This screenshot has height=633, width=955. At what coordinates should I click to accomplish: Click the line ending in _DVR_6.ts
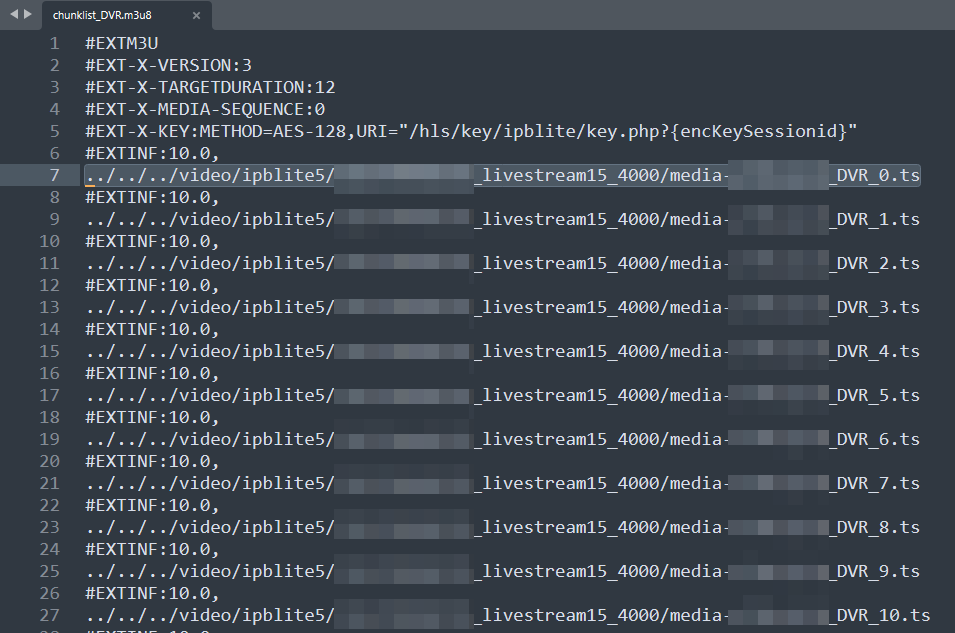point(502,439)
